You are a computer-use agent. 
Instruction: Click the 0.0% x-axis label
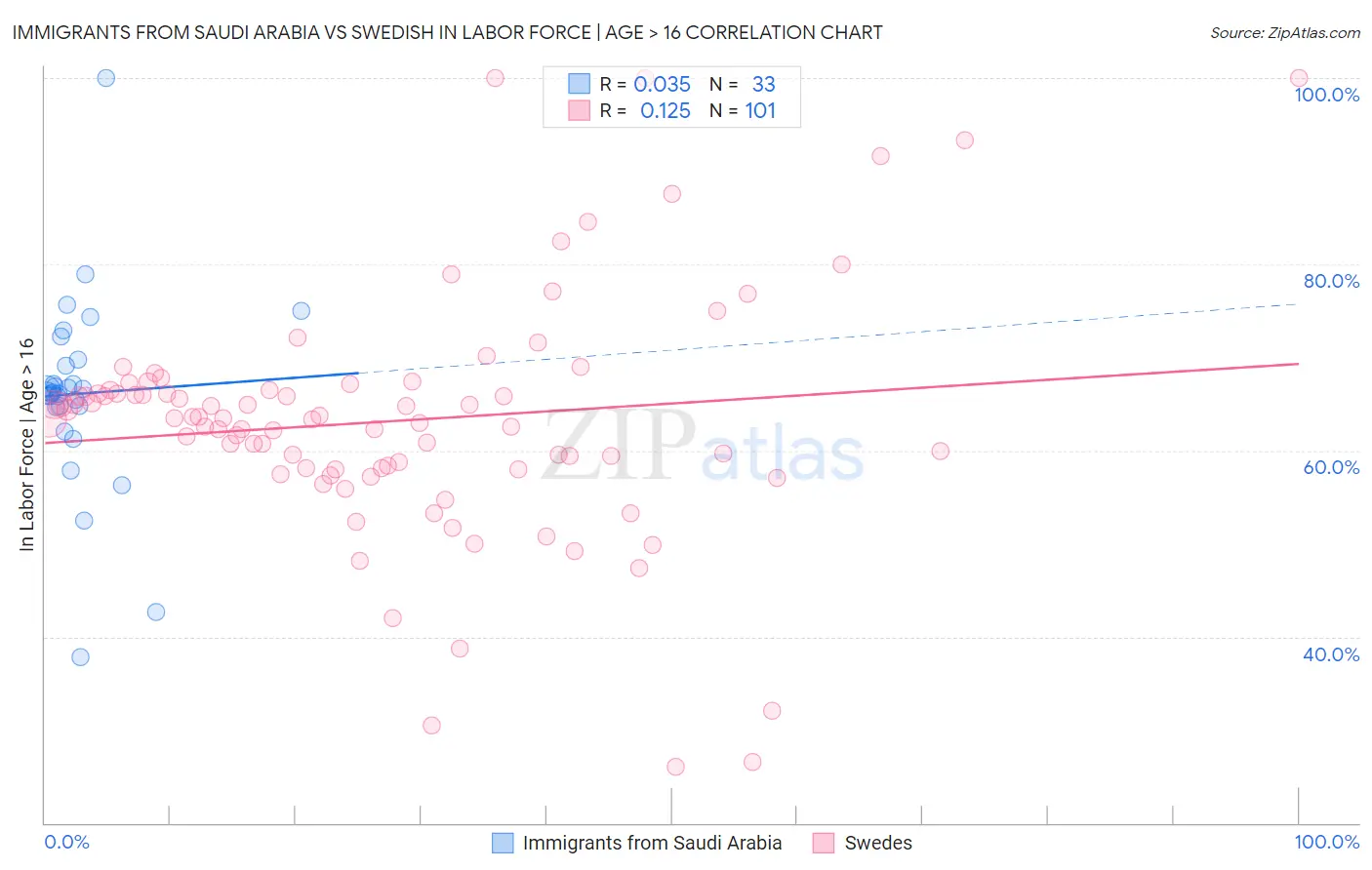66,842
